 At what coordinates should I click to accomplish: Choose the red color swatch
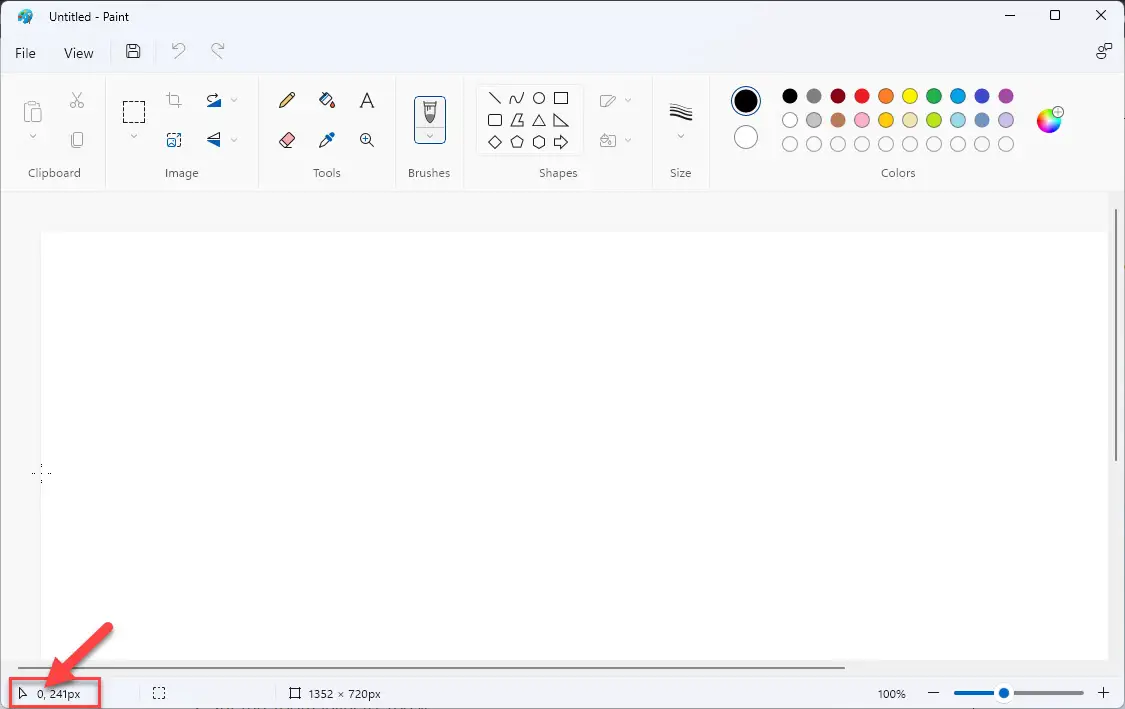862,96
